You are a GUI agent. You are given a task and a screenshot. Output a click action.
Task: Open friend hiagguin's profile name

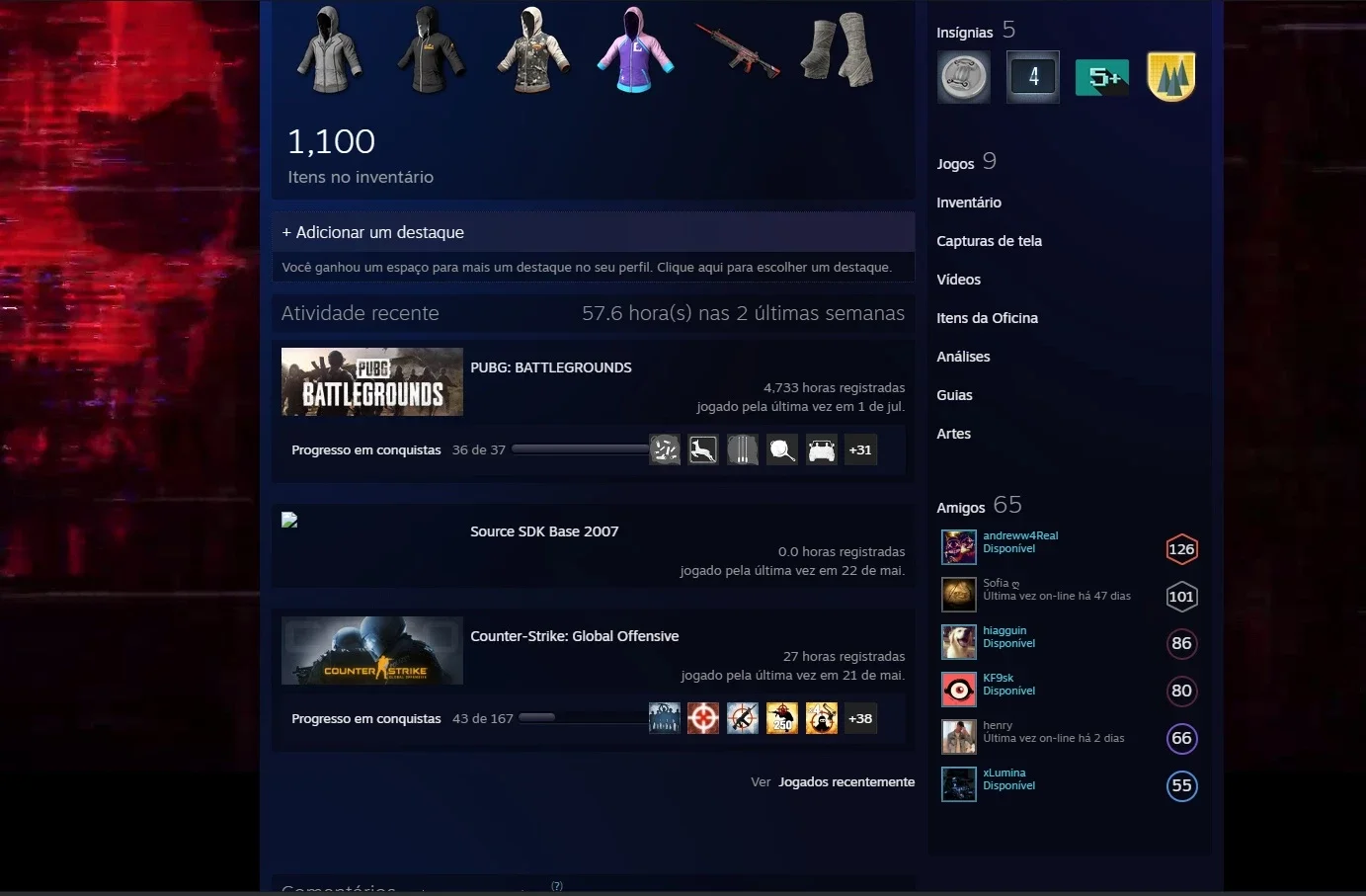[x=1004, y=630]
